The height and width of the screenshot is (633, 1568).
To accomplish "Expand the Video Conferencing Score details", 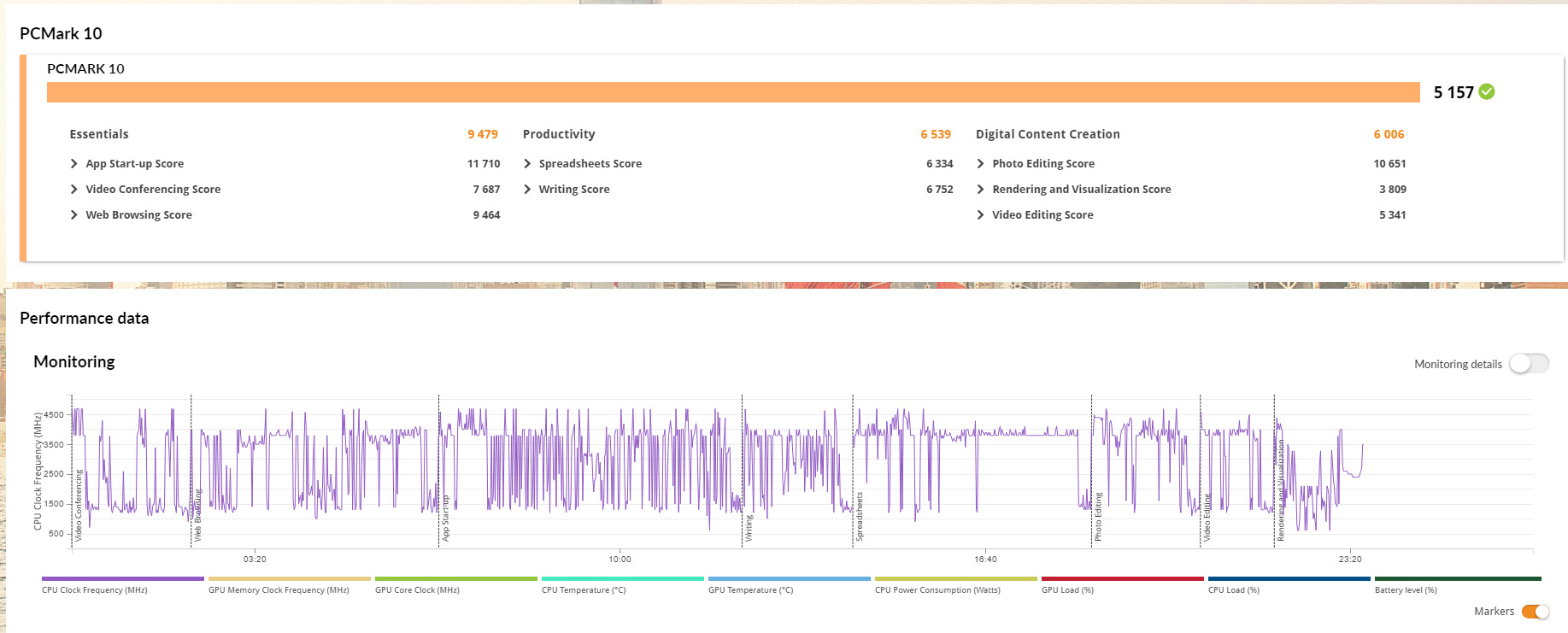I will [74, 190].
